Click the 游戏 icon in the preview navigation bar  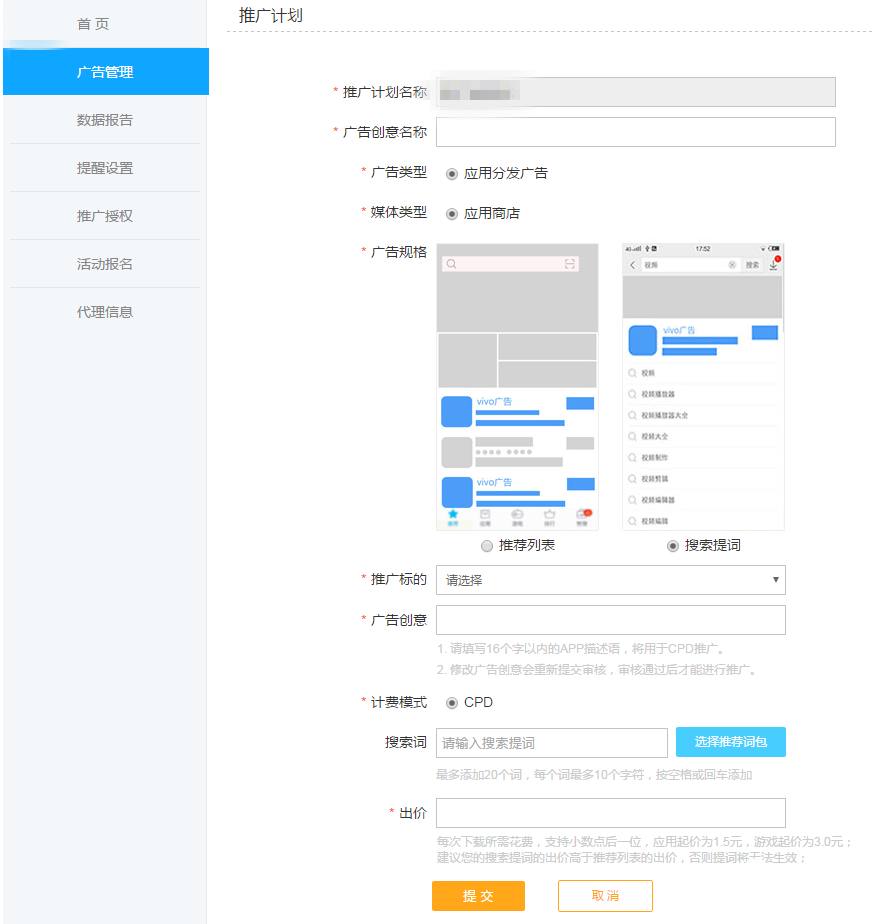coord(517,515)
